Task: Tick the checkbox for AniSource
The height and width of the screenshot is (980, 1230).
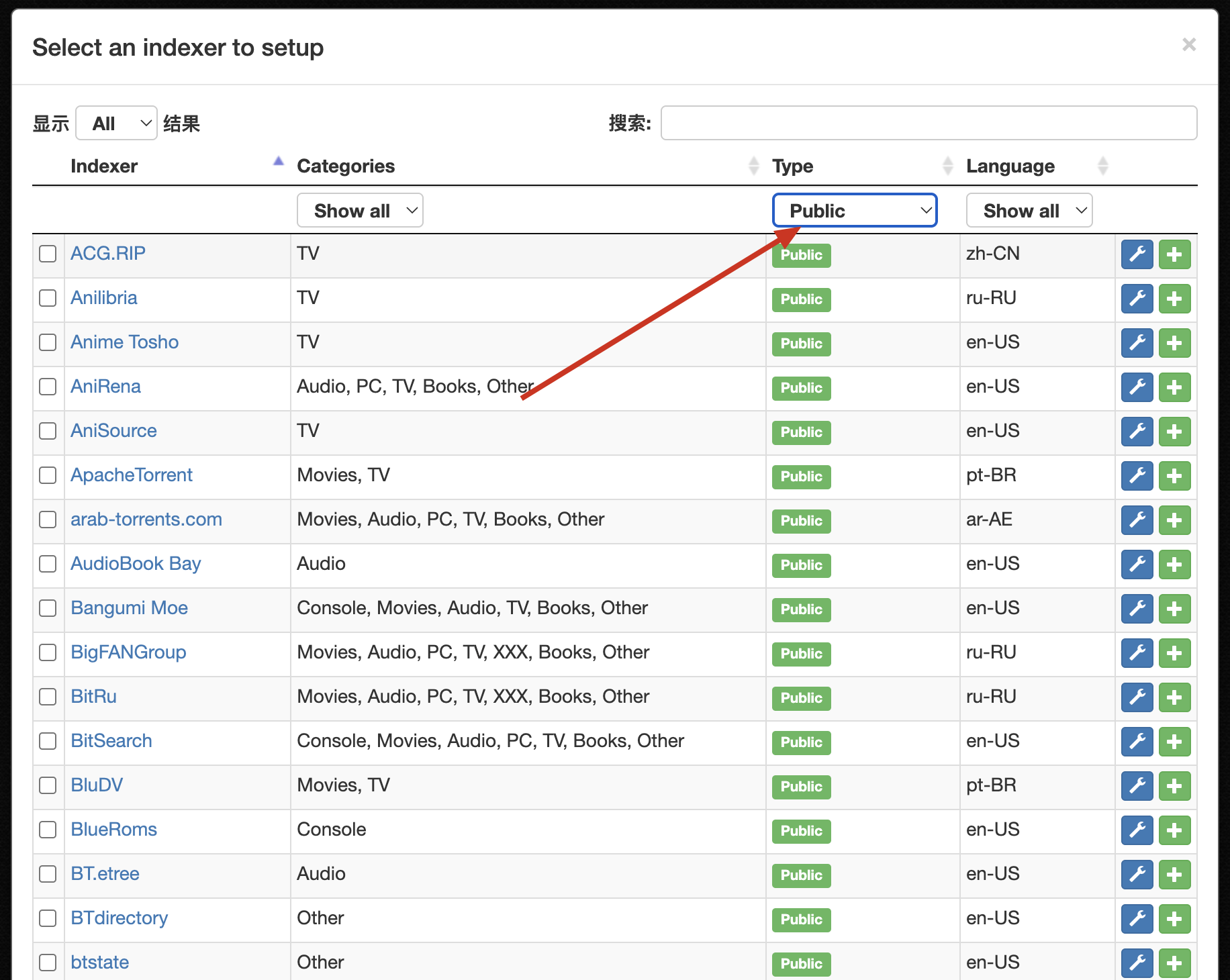Action: pos(48,431)
